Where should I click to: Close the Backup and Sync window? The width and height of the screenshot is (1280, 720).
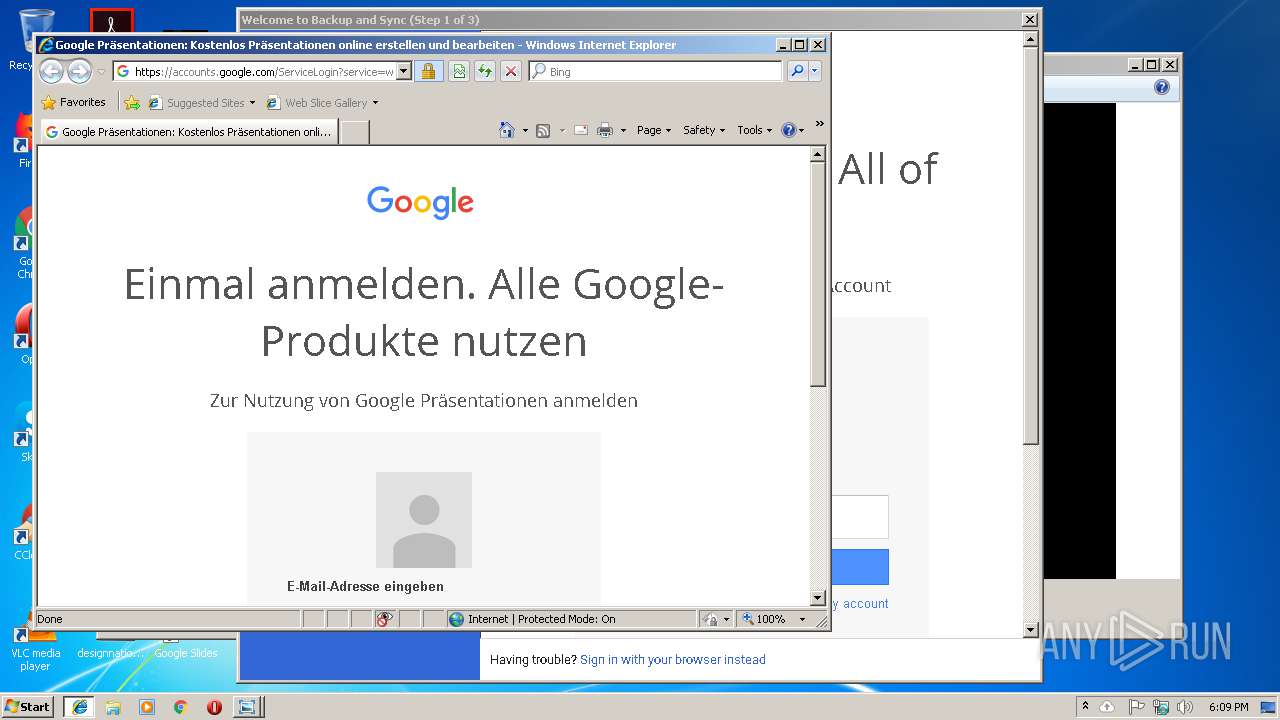1029,20
